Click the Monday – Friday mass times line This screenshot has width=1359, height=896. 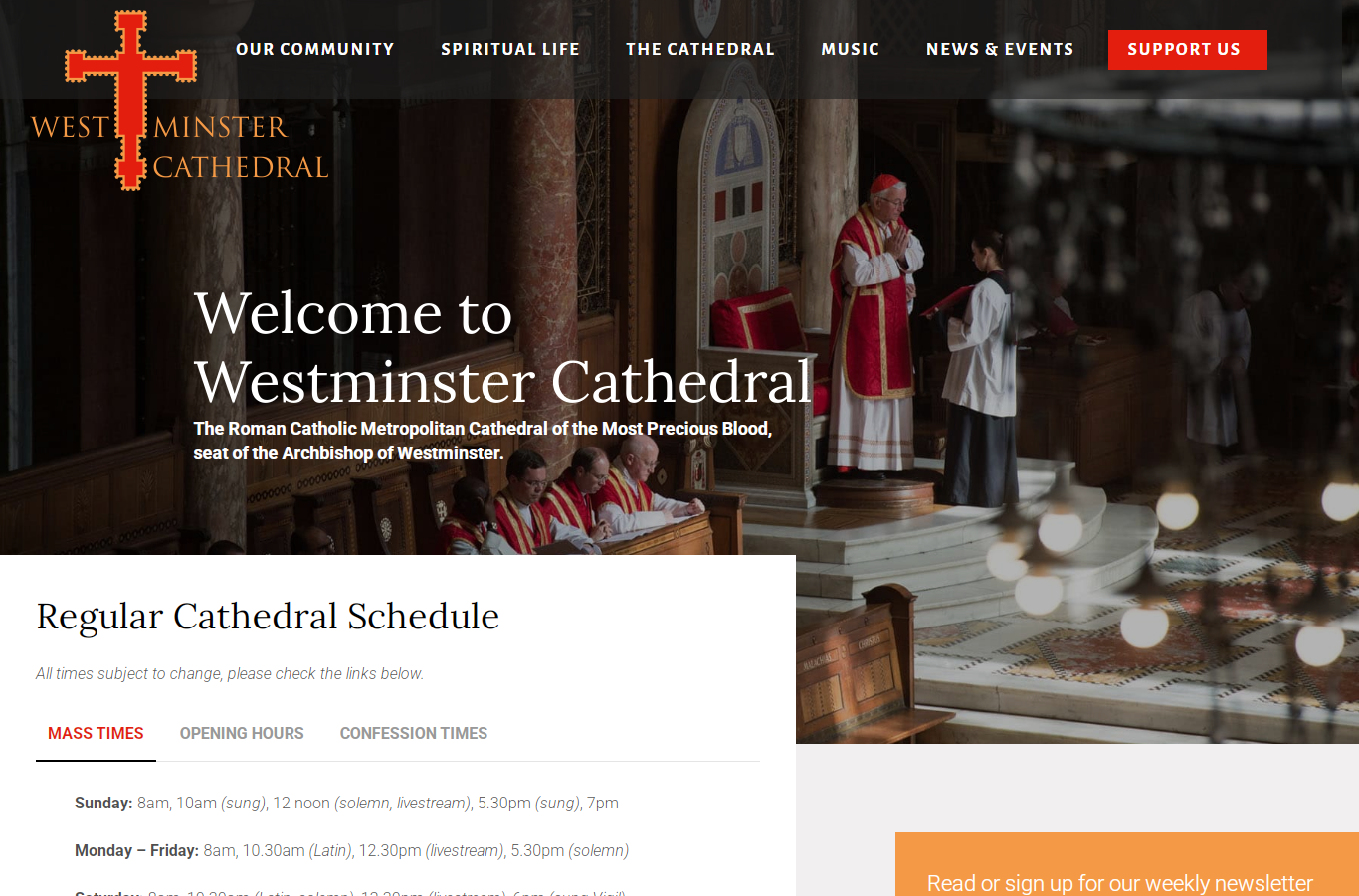[351, 850]
